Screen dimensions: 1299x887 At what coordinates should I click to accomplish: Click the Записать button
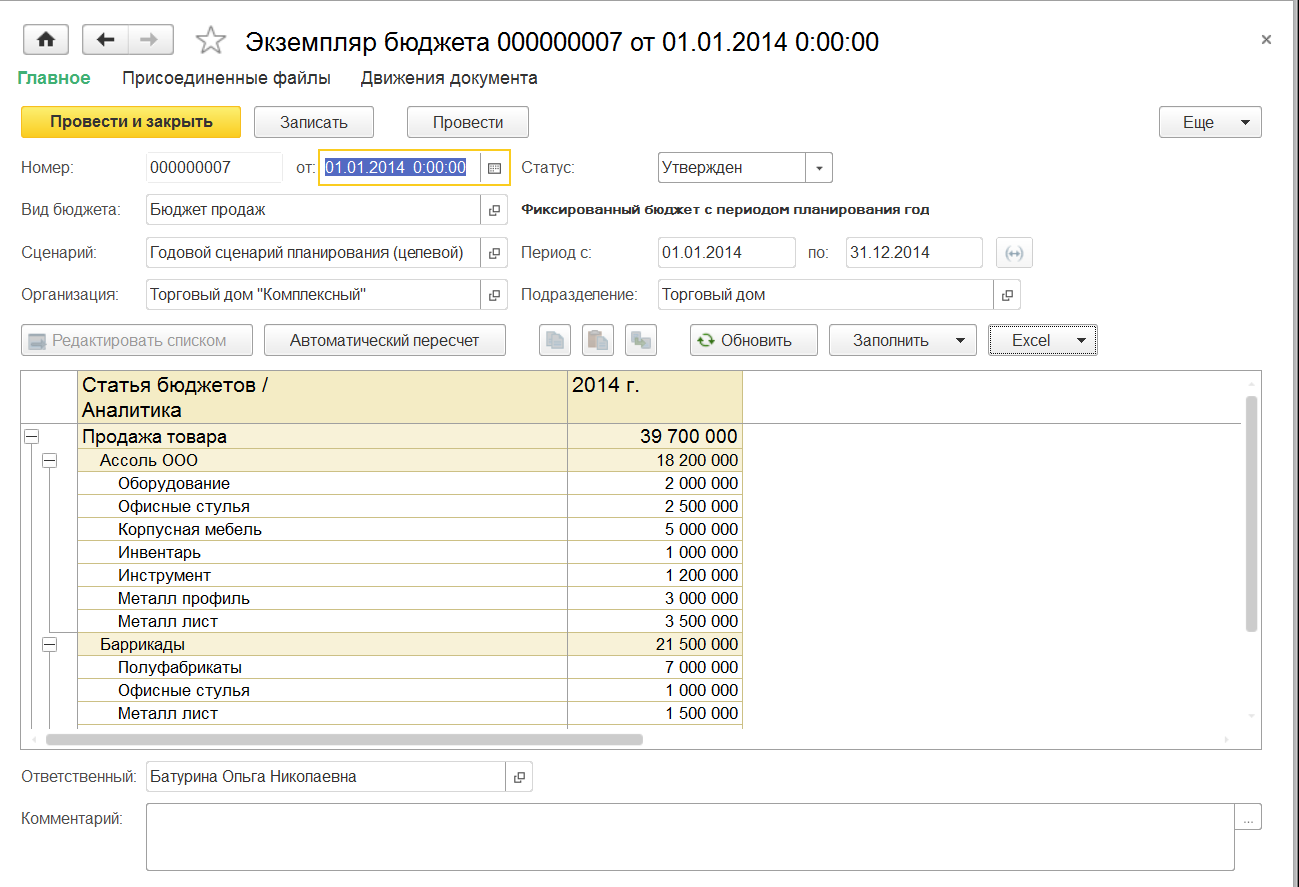click(x=314, y=122)
